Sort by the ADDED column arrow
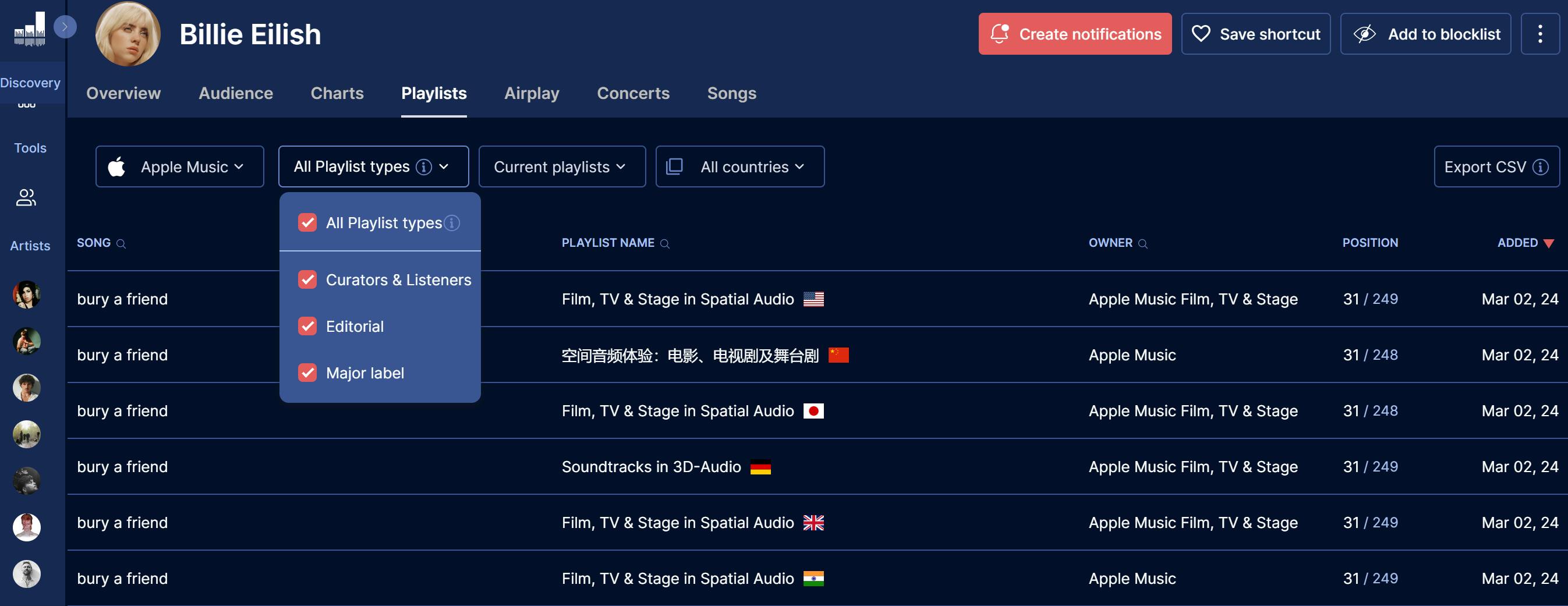1568x606 pixels. 1549,243
